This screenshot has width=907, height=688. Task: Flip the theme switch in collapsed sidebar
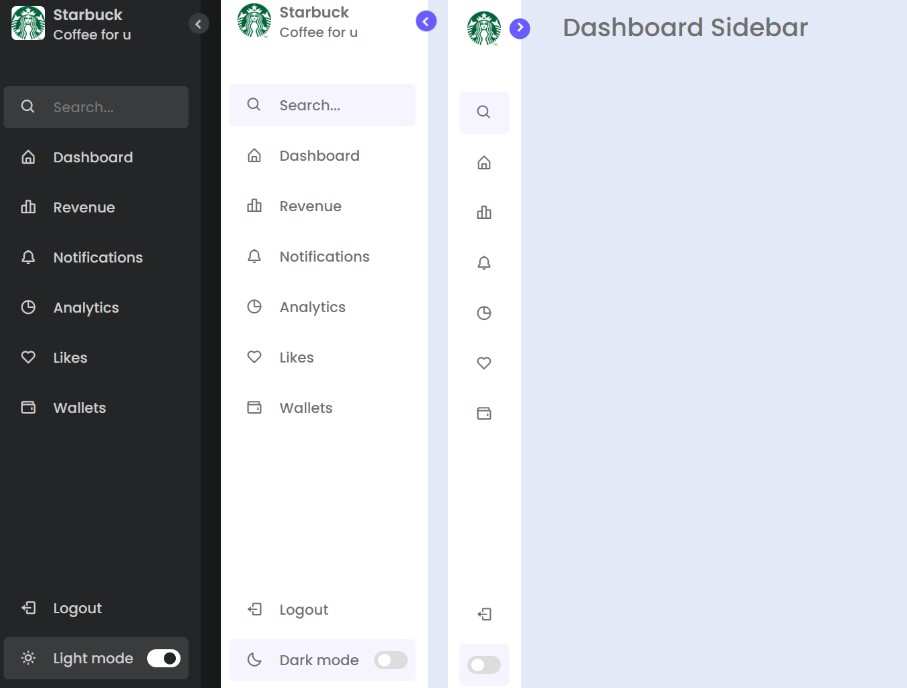coord(484,665)
